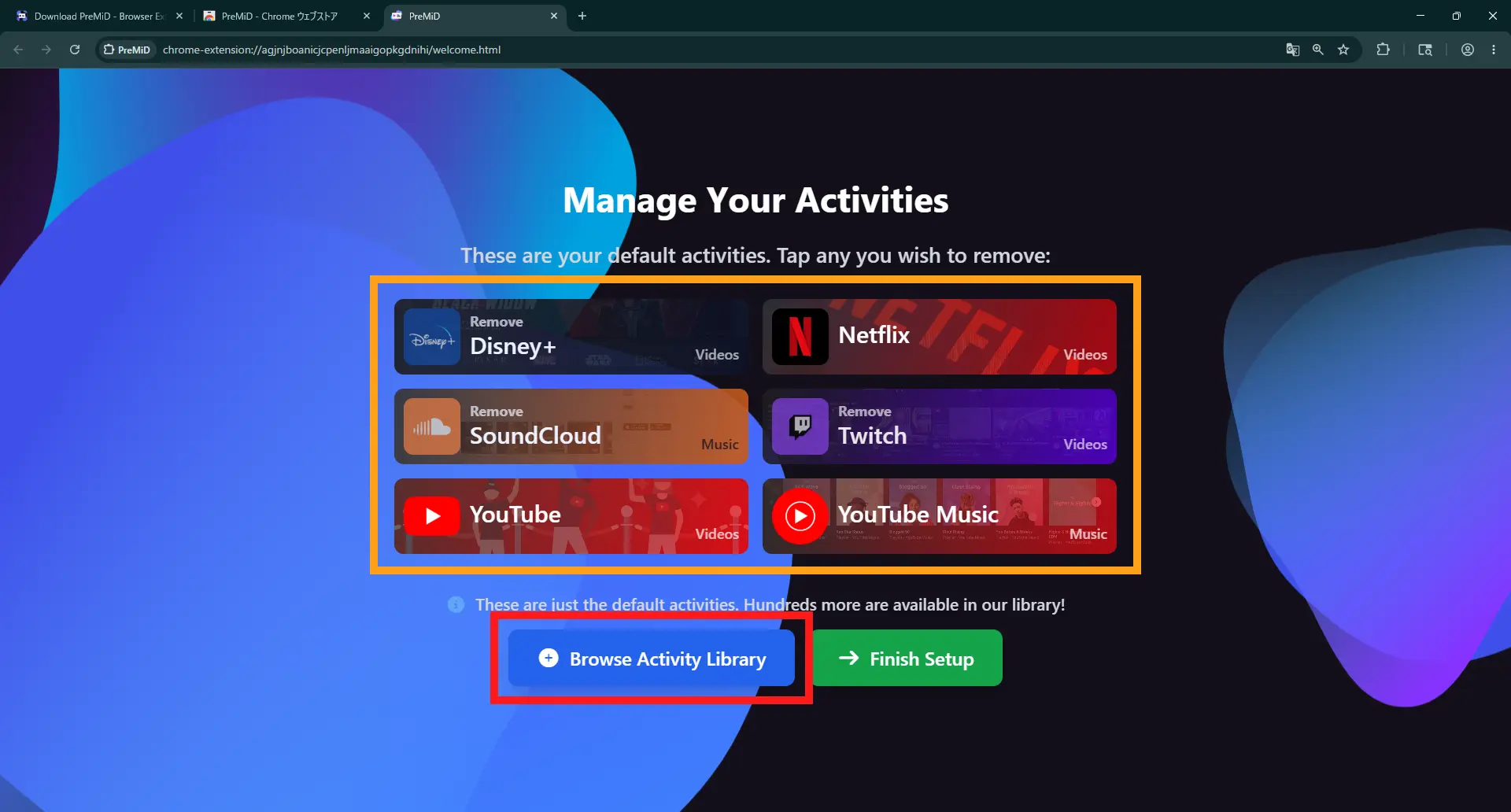Viewport: 1511px width, 812px height.
Task: Click the PreMiD site info chip
Action: tap(127, 50)
